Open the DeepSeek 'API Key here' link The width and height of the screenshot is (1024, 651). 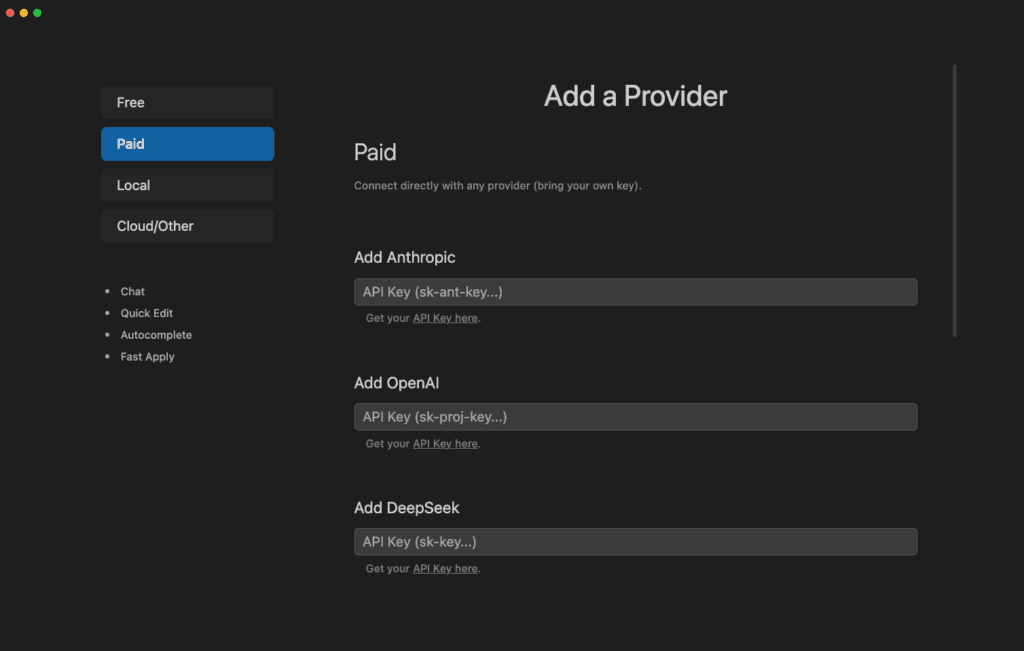tap(445, 569)
